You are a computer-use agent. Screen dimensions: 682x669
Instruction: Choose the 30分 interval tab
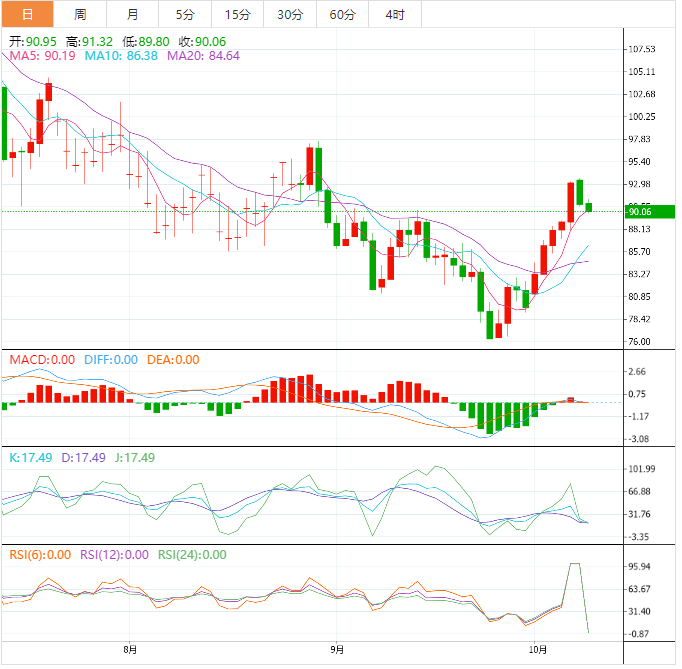pyautogui.click(x=290, y=14)
